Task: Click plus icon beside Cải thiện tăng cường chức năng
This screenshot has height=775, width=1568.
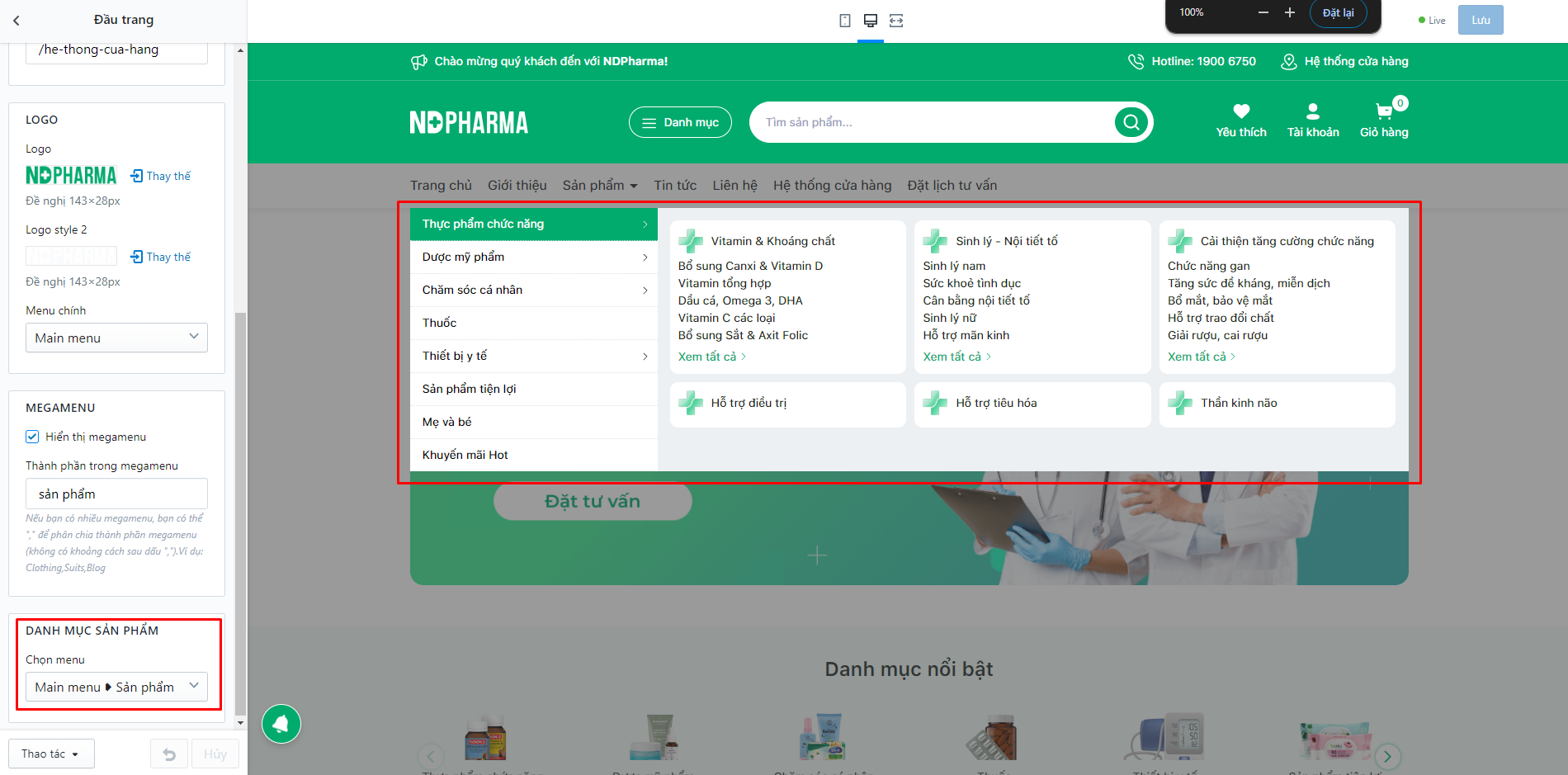Action: pos(1180,241)
